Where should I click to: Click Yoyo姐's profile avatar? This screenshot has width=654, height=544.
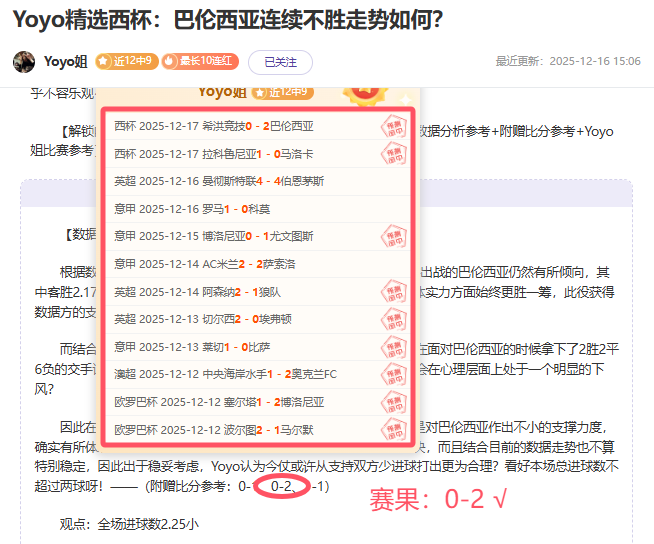(x=25, y=61)
